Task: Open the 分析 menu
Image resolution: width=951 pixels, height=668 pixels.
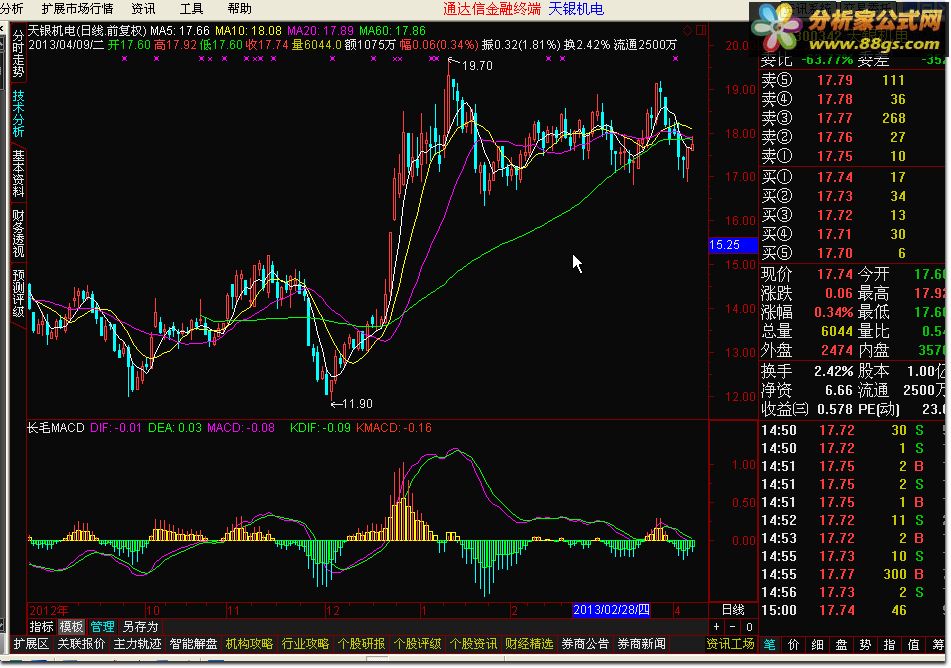Action: coord(12,8)
